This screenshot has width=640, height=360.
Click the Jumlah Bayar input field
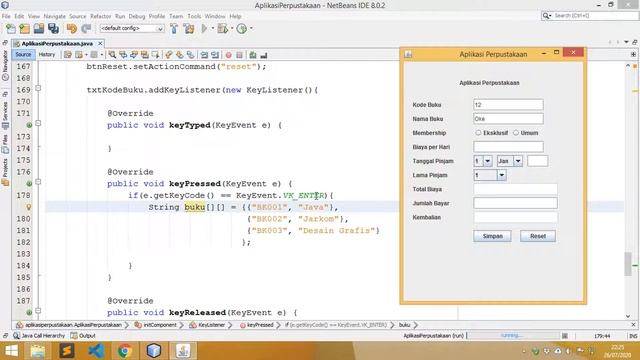pyautogui.click(x=515, y=203)
